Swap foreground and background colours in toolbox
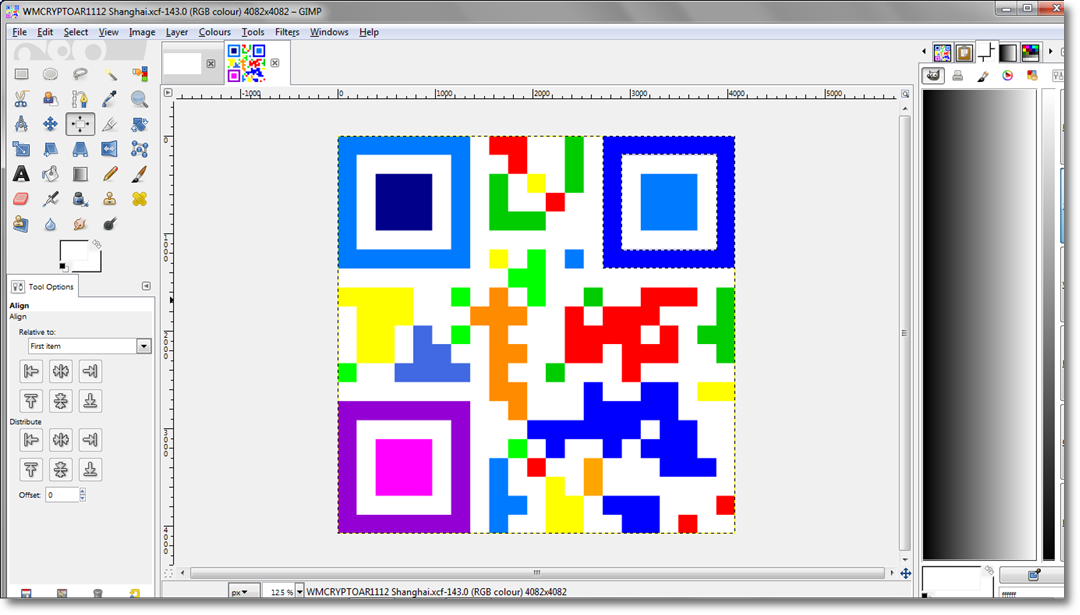Image resolution: width=1080 pixels, height=615 pixels. coord(96,244)
